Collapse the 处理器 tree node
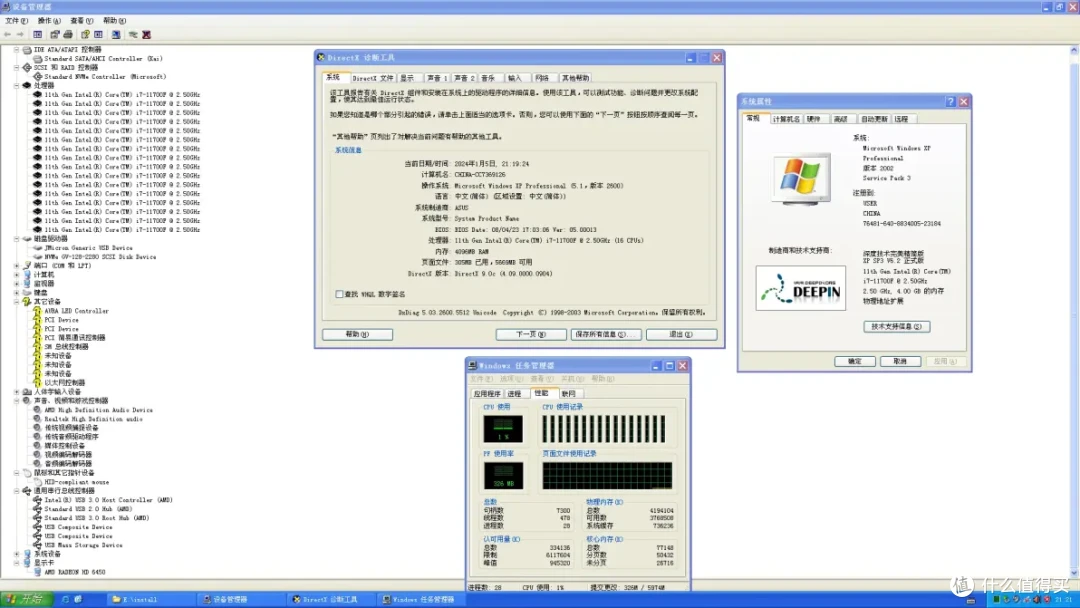 point(17,85)
